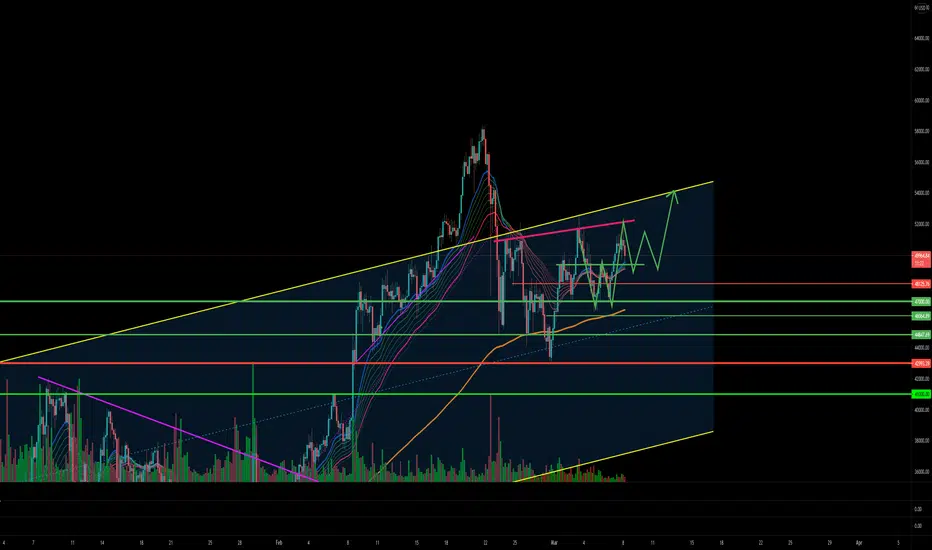Click the Apr label on time axis
This screenshot has width=932, height=550.
click(x=858, y=543)
